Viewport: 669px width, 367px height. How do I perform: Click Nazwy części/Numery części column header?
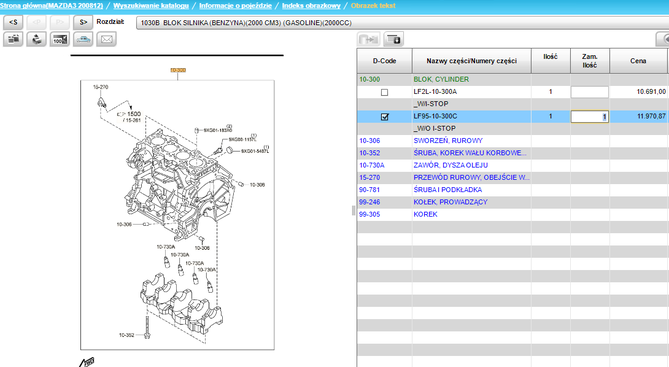tap(471, 61)
